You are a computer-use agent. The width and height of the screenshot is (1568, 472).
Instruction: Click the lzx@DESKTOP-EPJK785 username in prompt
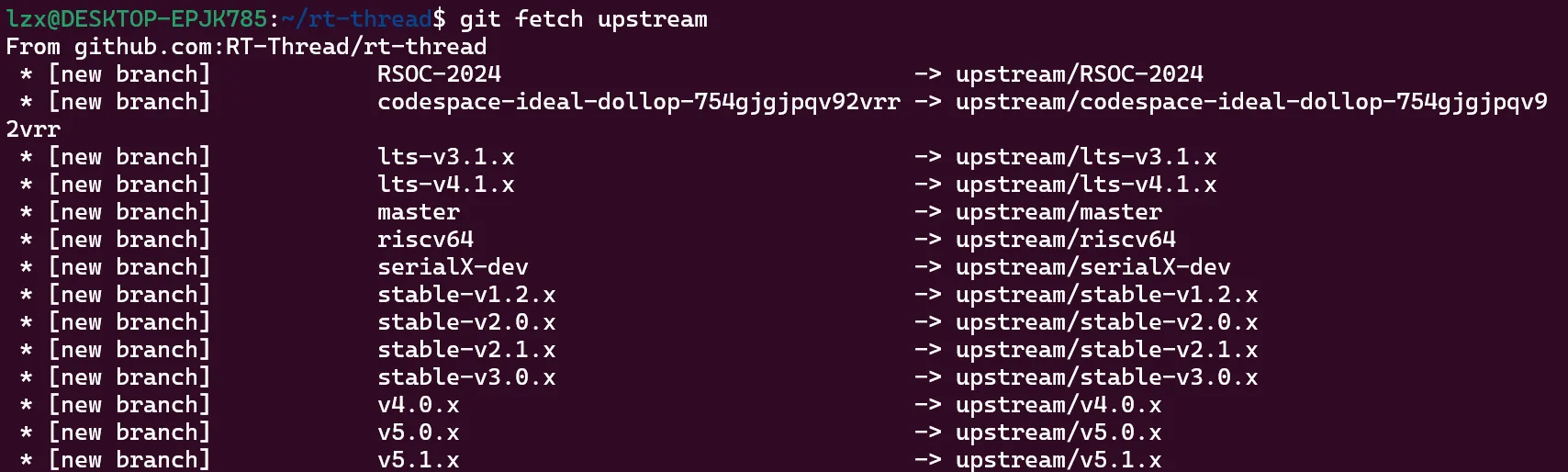click(137, 19)
